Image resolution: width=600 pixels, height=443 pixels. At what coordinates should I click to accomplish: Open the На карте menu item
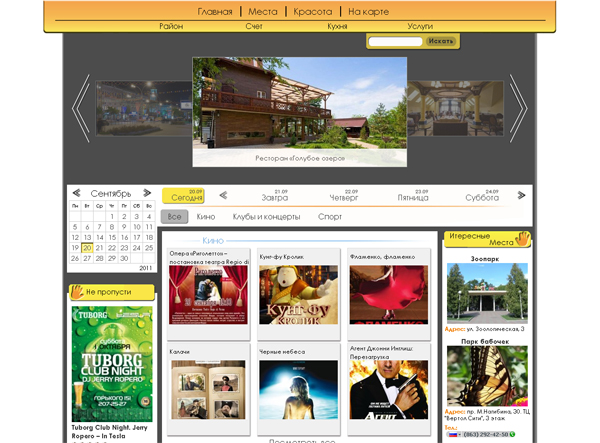368,12
